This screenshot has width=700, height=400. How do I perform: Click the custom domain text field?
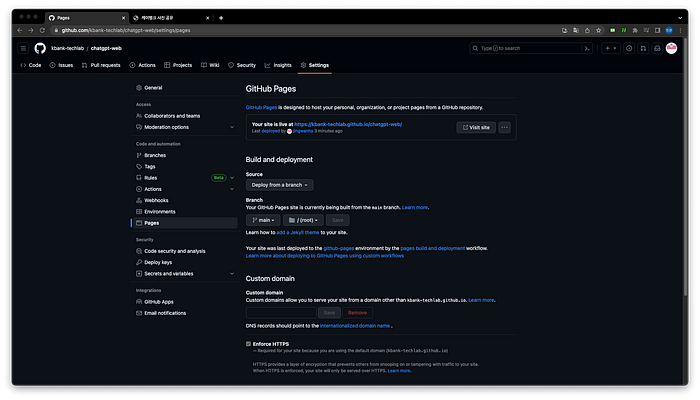[x=280, y=312]
